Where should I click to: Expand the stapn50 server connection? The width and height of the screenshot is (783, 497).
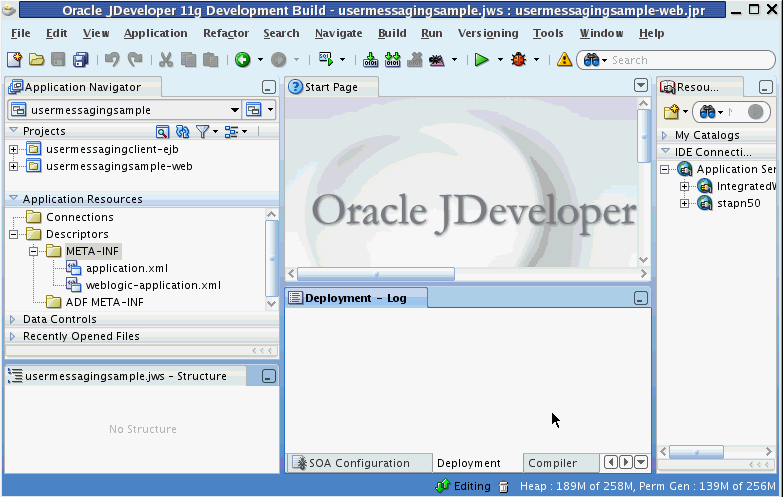pos(685,203)
